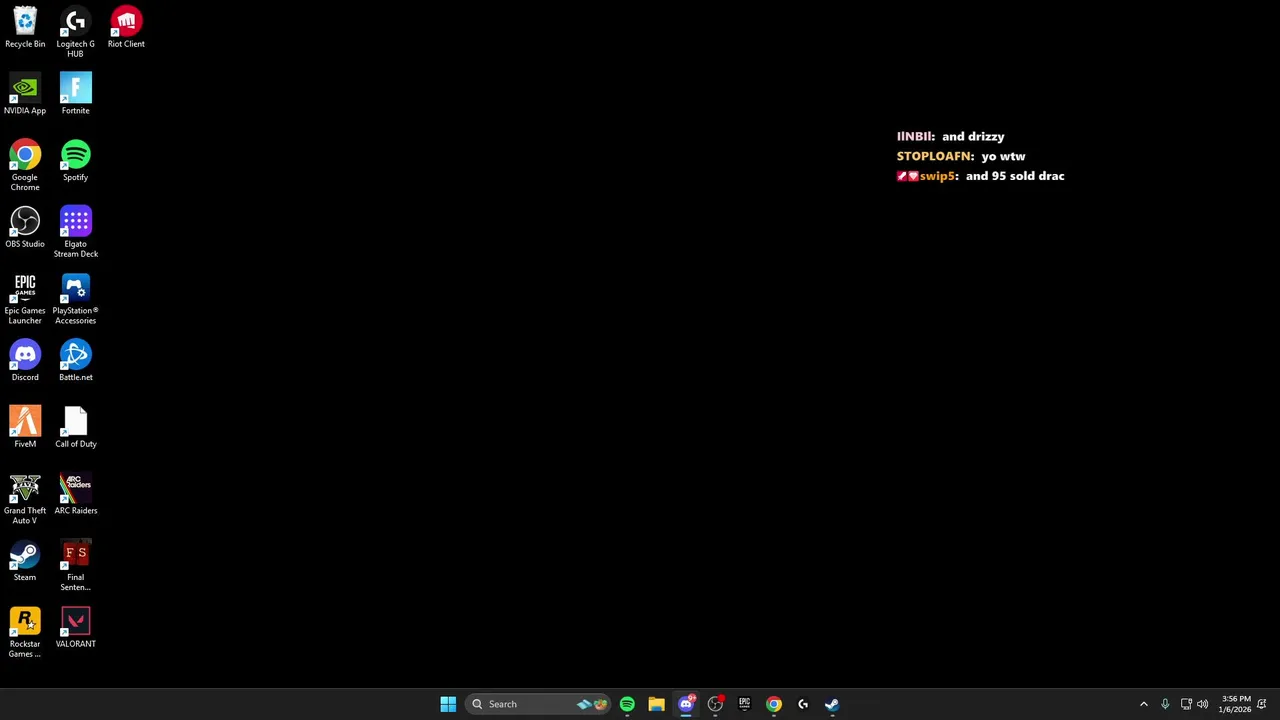Select the VALORANT desktop shortcut
Viewport: 1280px width, 720px height.
75,627
